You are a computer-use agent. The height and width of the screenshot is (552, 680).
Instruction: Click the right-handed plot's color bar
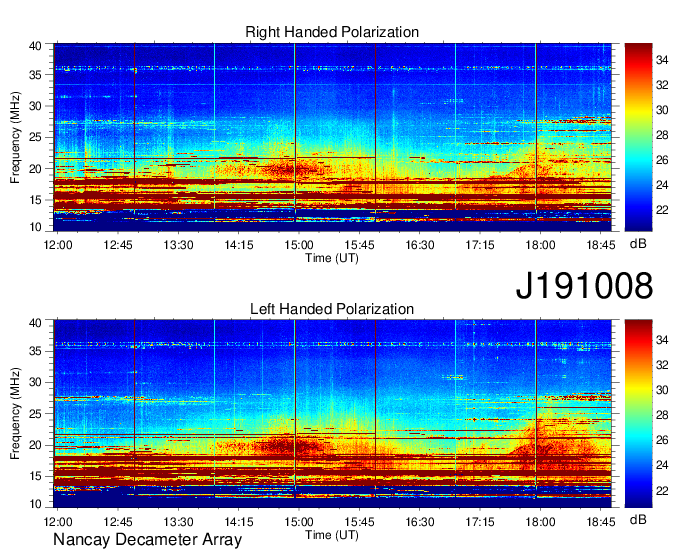638,137
